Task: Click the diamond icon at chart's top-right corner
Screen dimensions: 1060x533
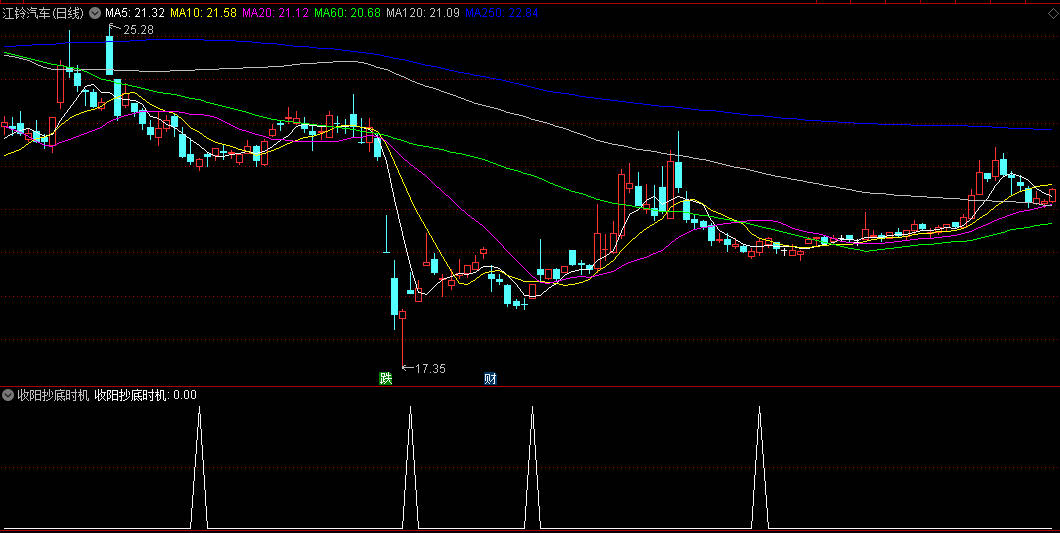Action: [x=1053, y=12]
